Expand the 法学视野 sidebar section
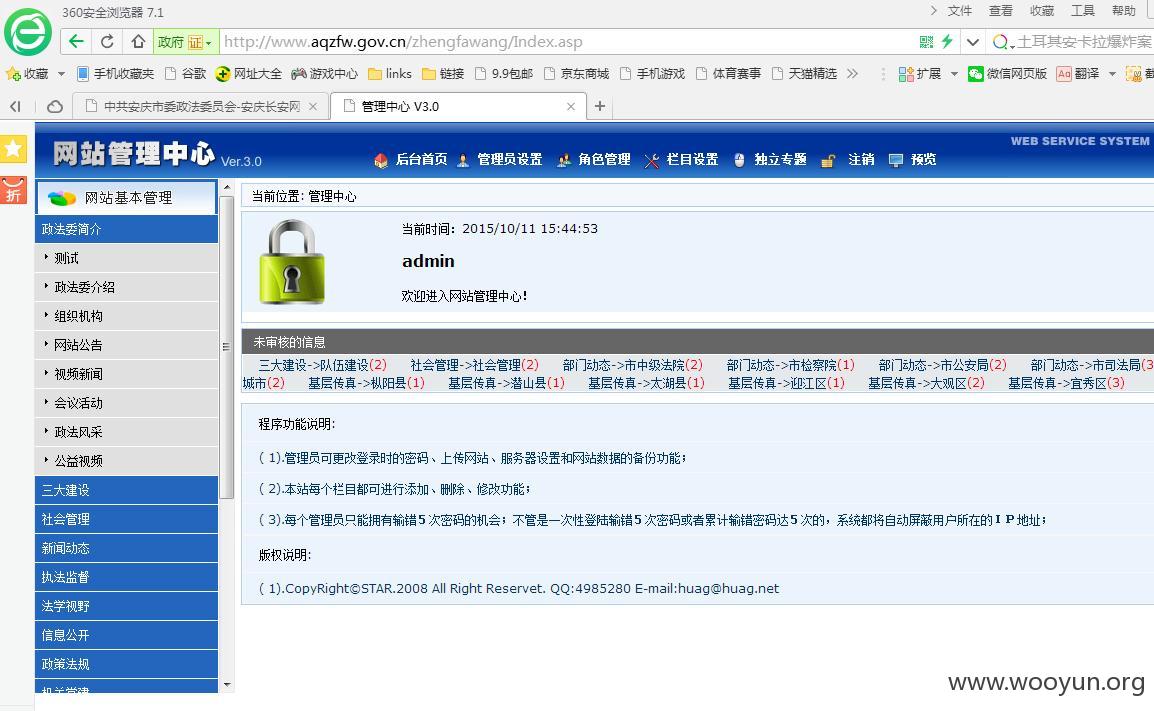Viewport: 1154px width, 711px height. click(126, 606)
